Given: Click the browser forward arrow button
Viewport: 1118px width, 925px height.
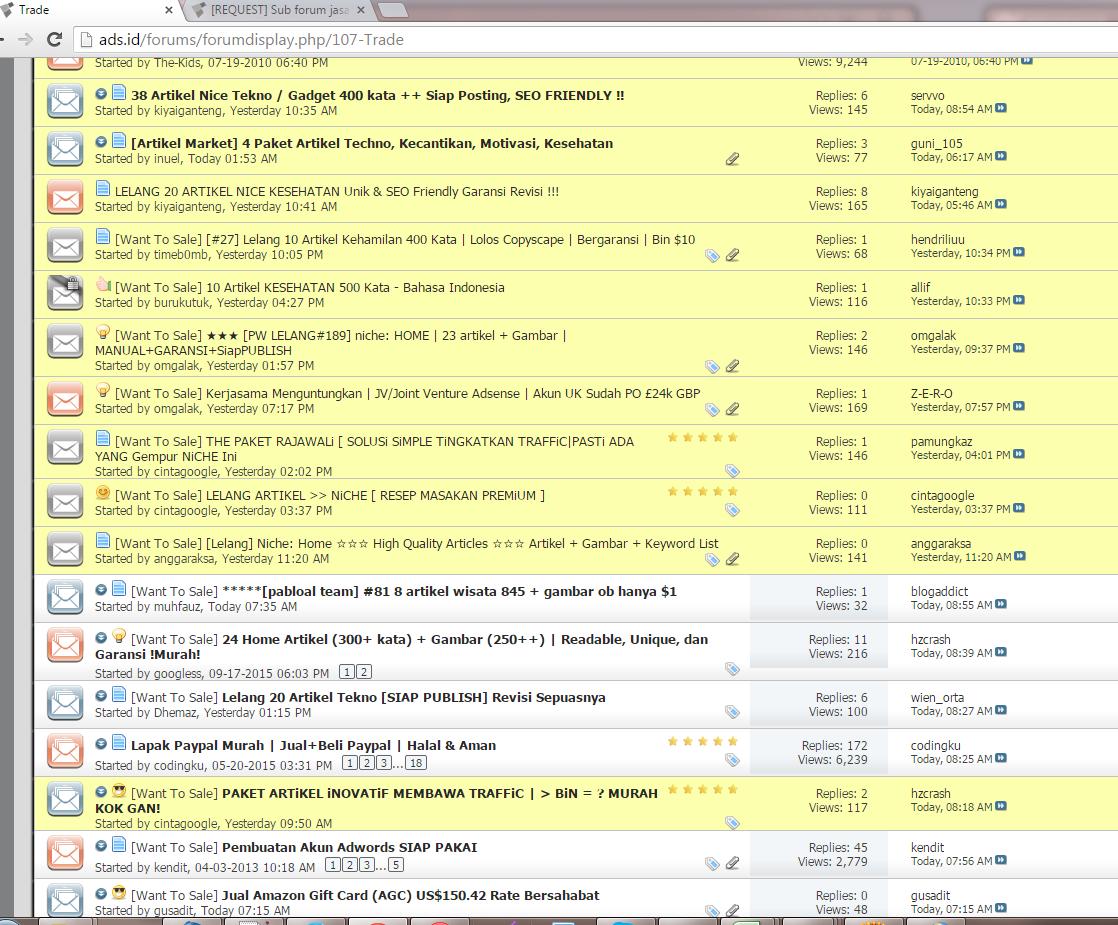Looking at the screenshot, I should point(25,40).
